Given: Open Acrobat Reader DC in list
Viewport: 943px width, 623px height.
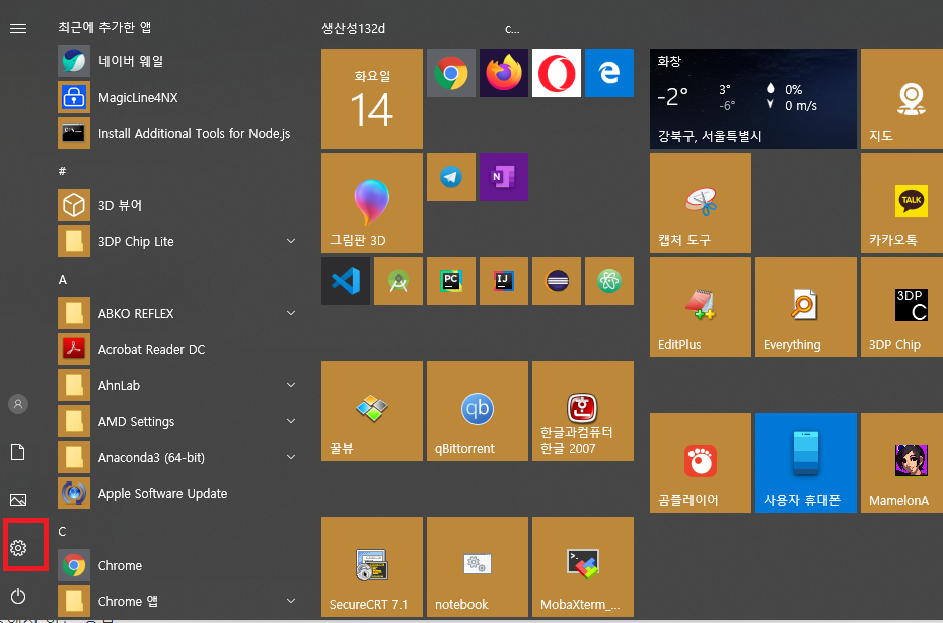Looking at the screenshot, I should (x=178, y=349).
